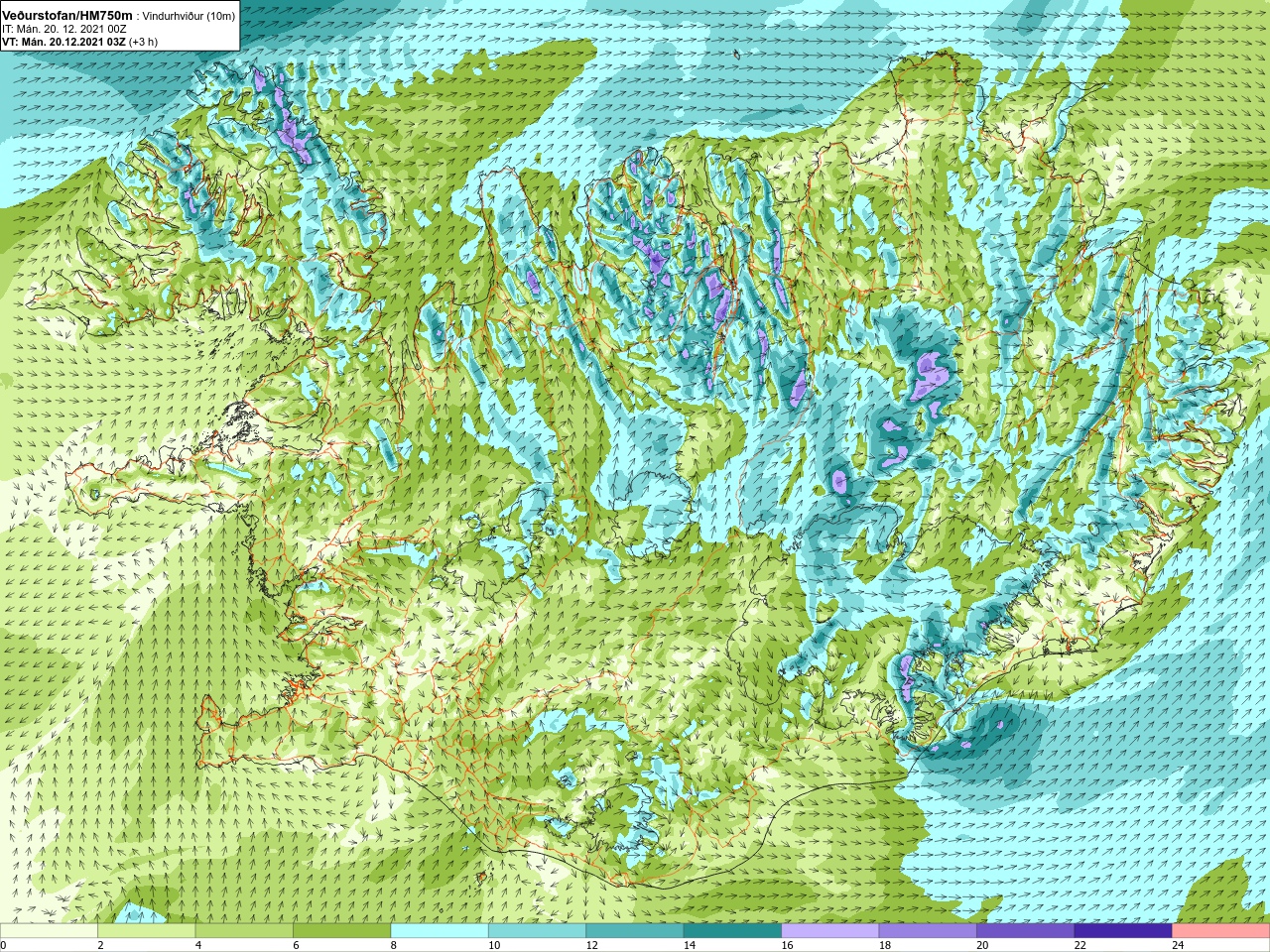The width and height of the screenshot is (1270, 952).
Task: Click the legend scale value "24"
Action: pos(1178,945)
